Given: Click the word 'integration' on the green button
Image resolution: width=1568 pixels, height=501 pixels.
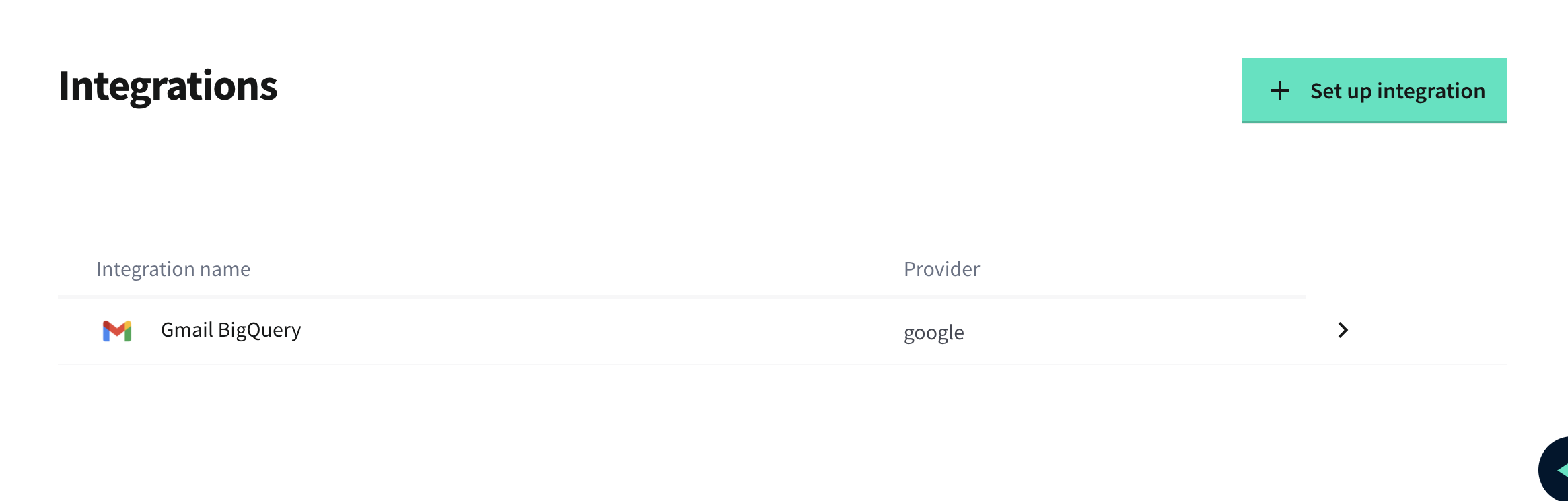Looking at the screenshot, I should click(x=1431, y=91).
